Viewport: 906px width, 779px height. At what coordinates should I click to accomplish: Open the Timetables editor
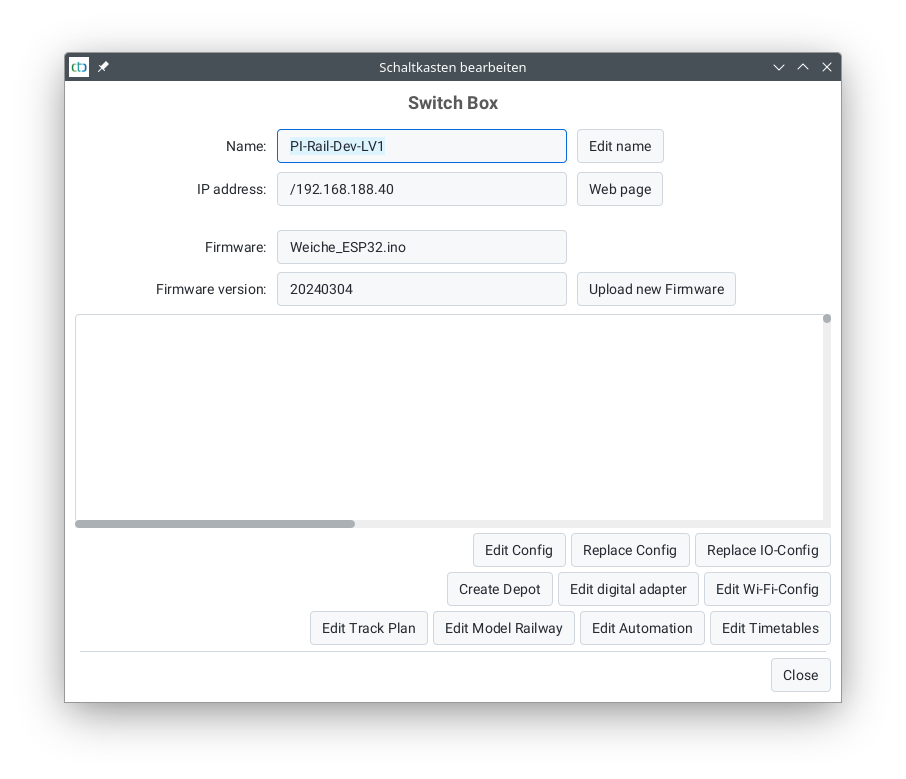pos(770,628)
